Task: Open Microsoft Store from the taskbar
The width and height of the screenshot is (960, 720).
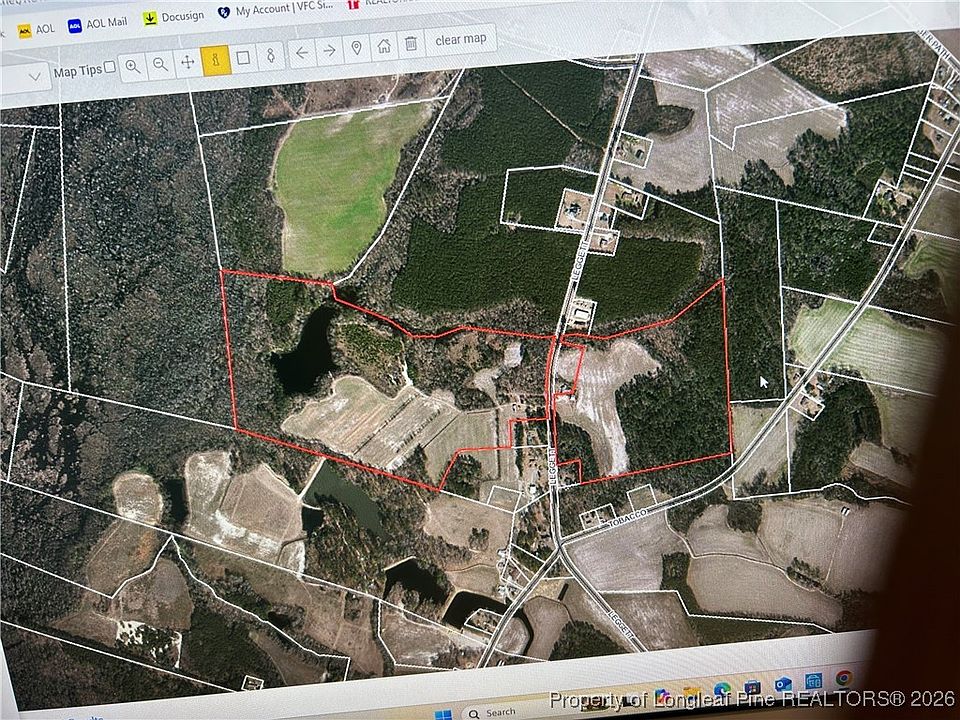Action: click(x=752, y=687)
